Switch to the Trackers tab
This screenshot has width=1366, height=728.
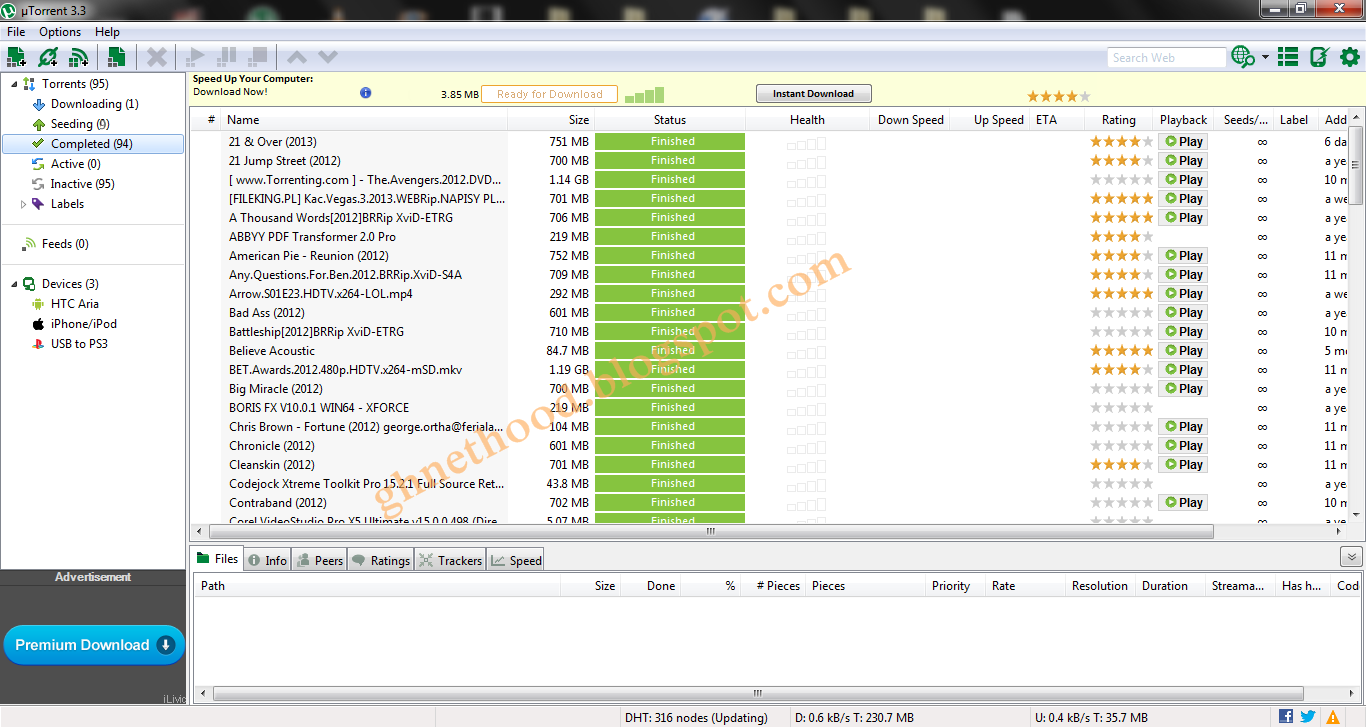click(x=450, y=560)
